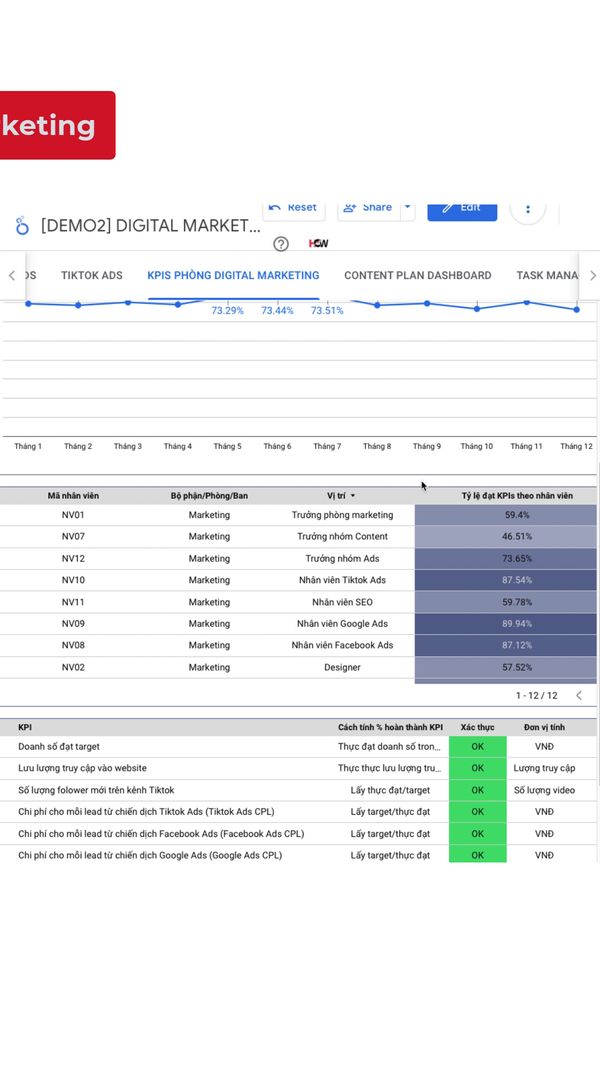Select employee code NV12 cell
600x1067 pixels.
coord(73,559)
